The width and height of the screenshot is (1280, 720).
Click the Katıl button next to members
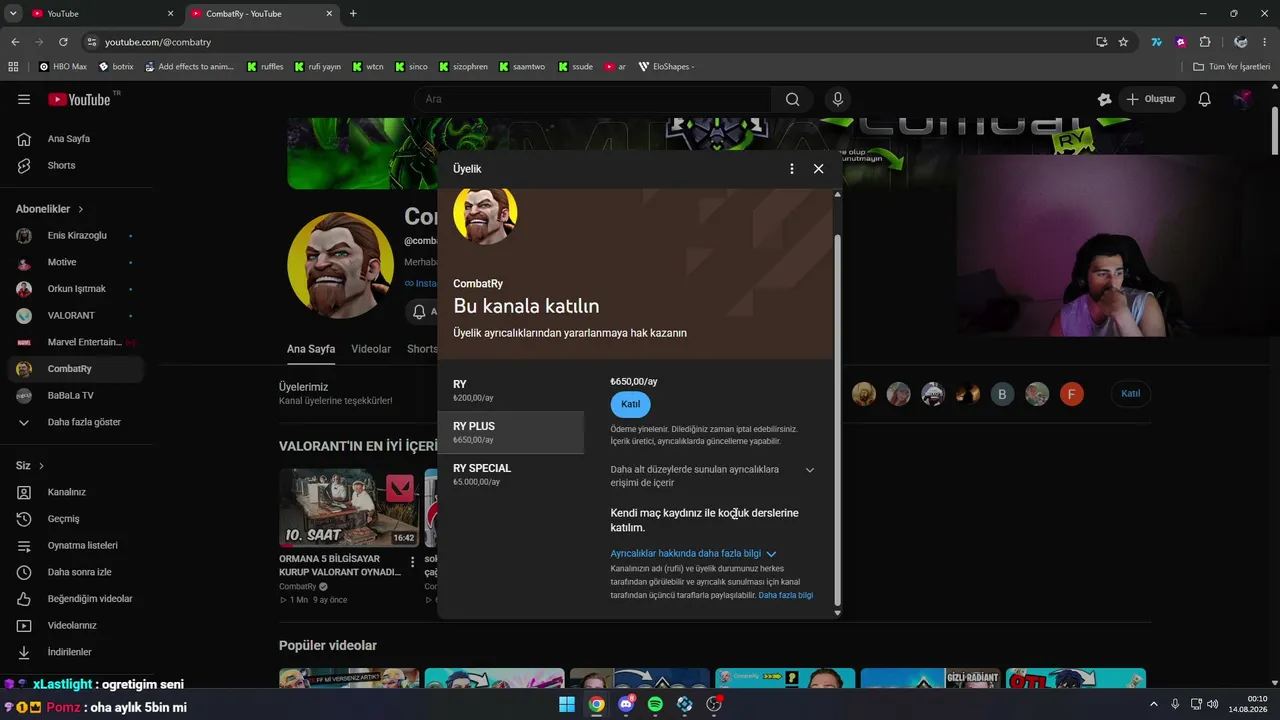tap(1130, 394)
